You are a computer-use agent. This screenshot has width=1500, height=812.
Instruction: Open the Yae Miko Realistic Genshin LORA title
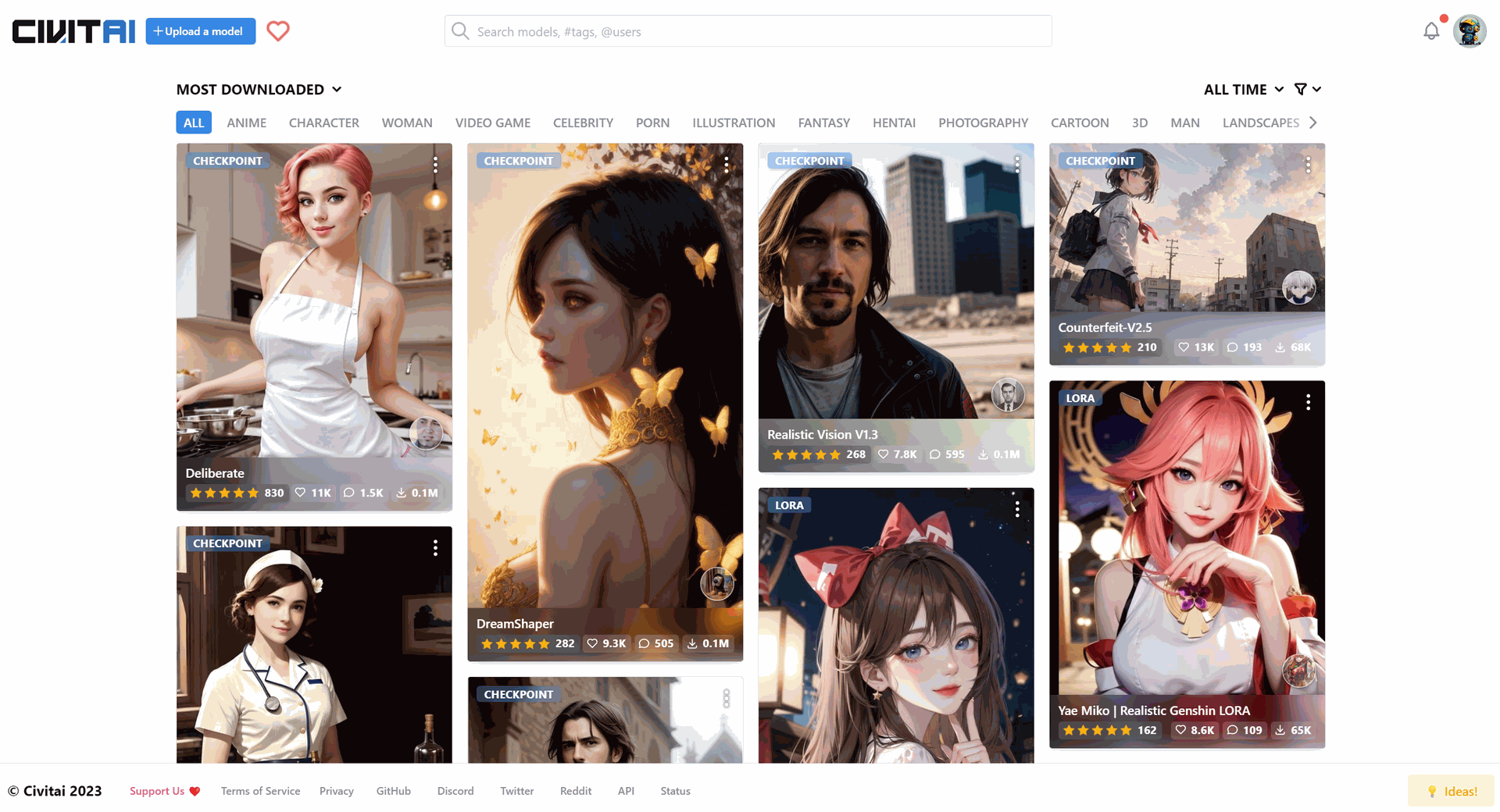click(1154, 710)
